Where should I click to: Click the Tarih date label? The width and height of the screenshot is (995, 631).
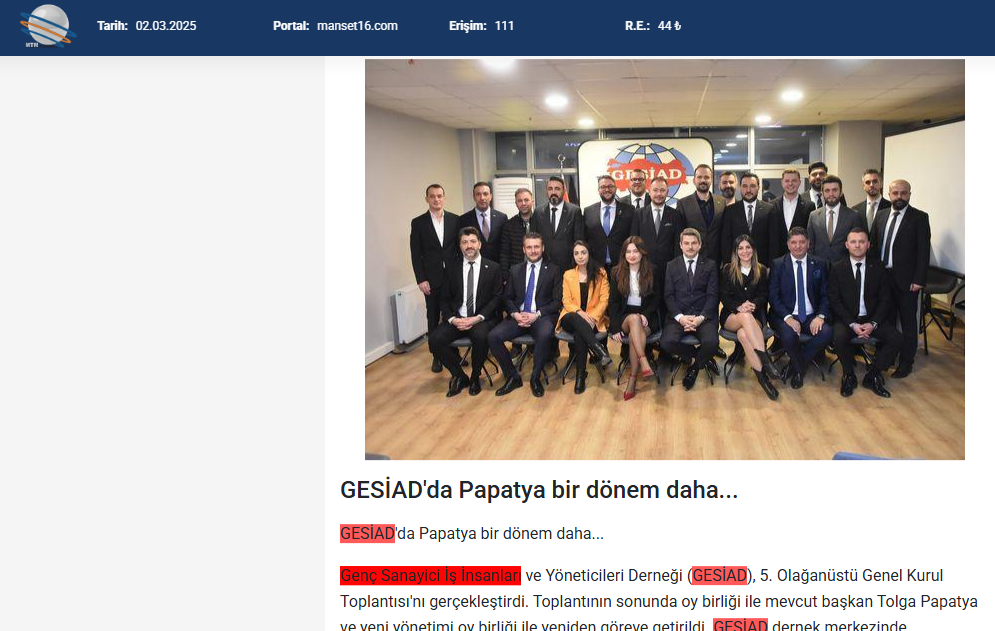[x=112, y=26]
